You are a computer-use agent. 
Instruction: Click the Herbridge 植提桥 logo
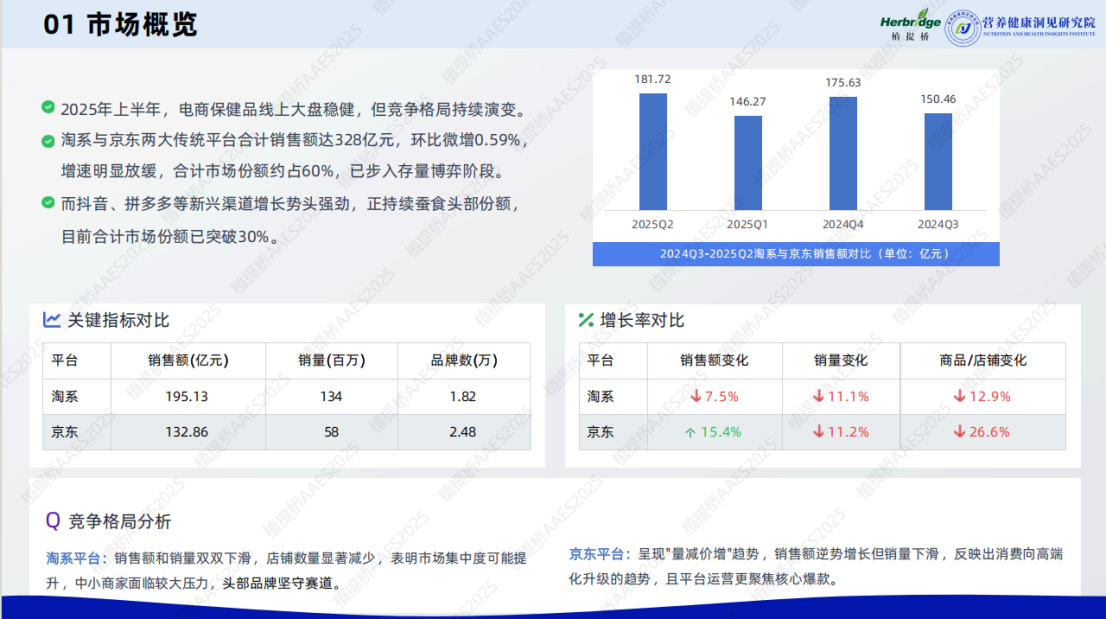pyautogui.click(x=910, y=25)
